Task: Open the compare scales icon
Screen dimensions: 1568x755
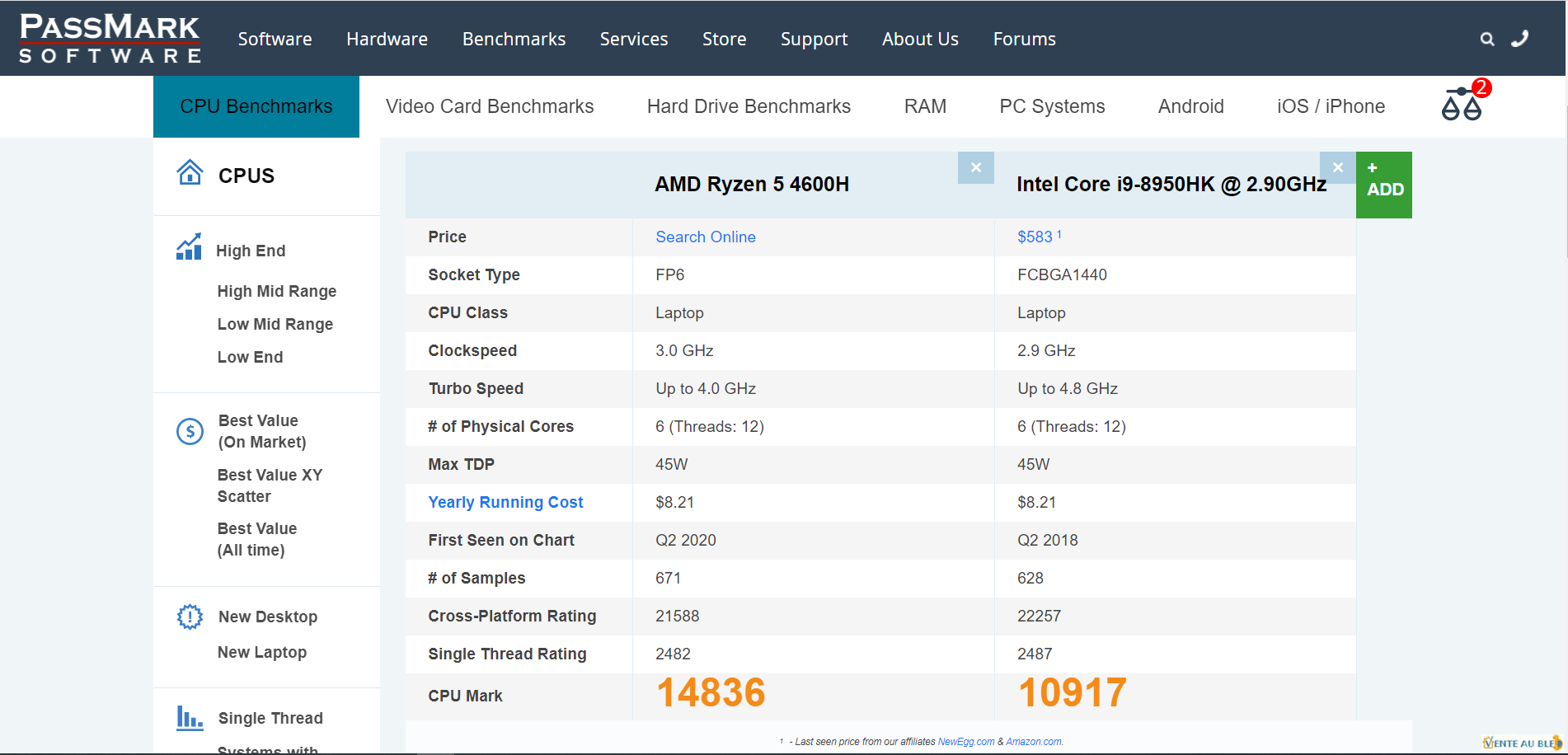Action: pos(1462,105)
